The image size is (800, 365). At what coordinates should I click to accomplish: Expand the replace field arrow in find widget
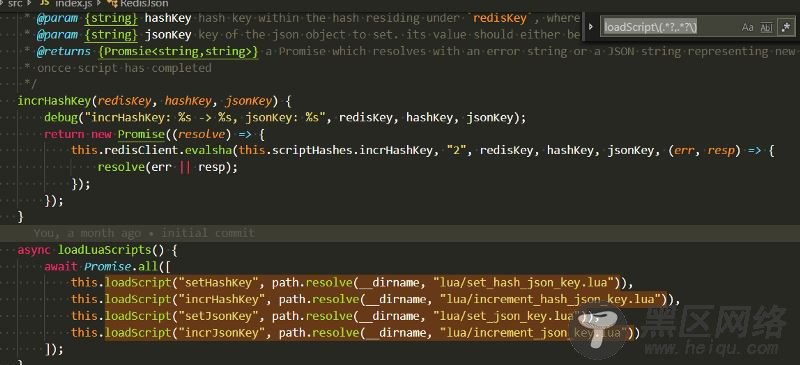591,27
